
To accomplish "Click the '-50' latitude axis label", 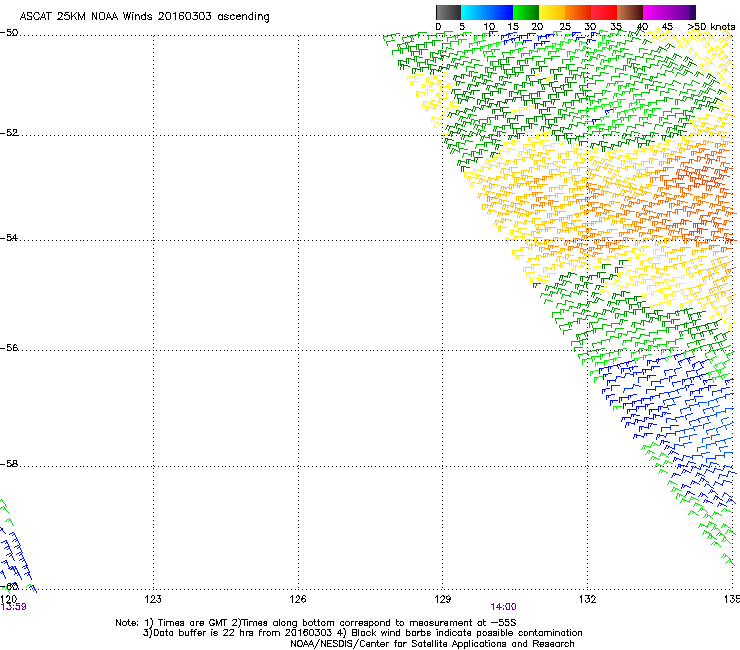I will (x=9, y=33).
